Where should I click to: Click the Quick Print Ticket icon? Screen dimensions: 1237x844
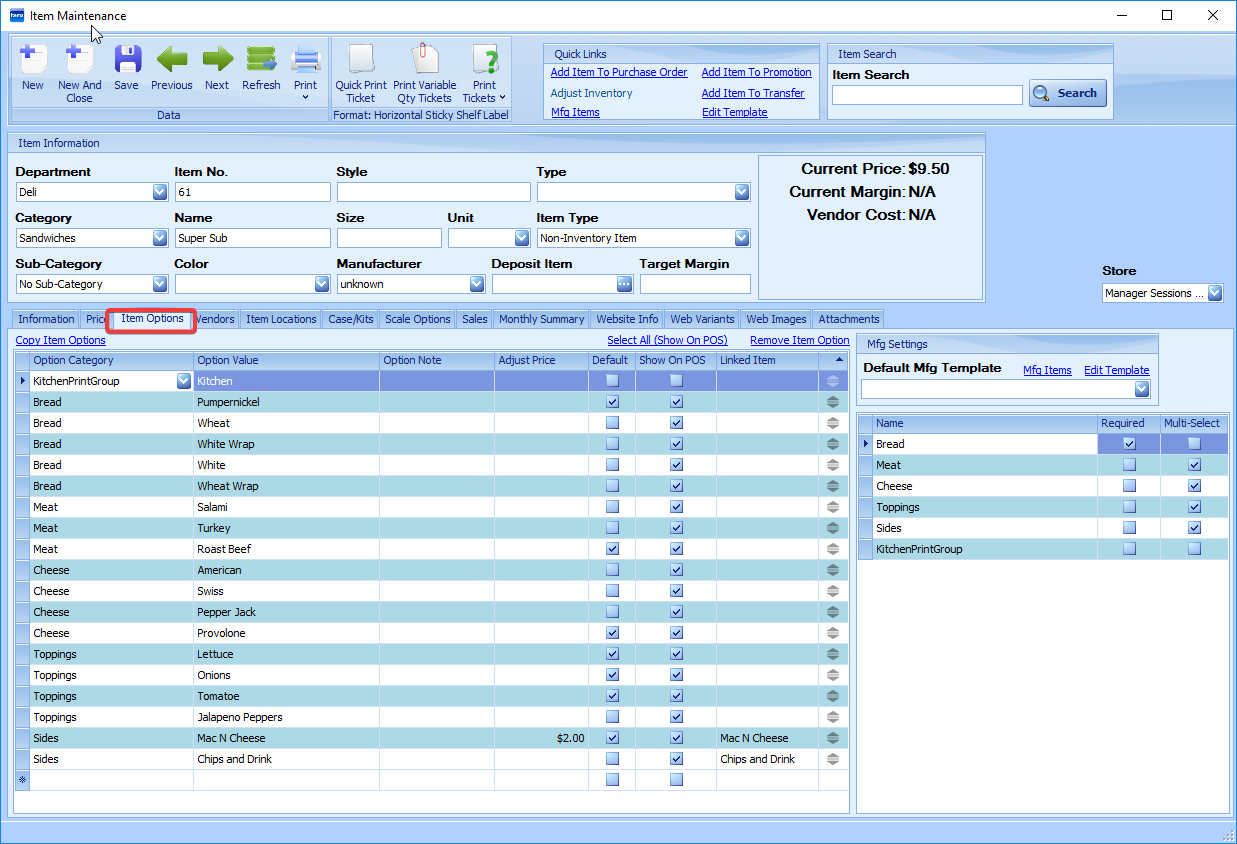(x=360, y=62)
